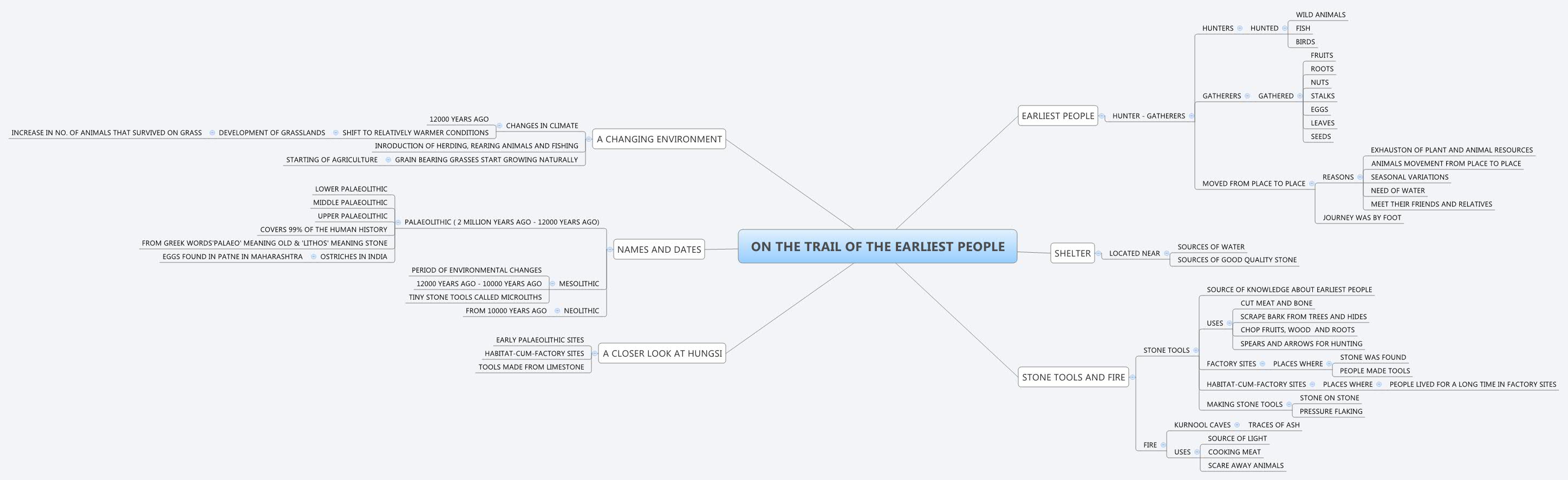Collapse the FIRE node toggle
The height and width of the screenshot is (480, 1568).
click(1163, 445)
